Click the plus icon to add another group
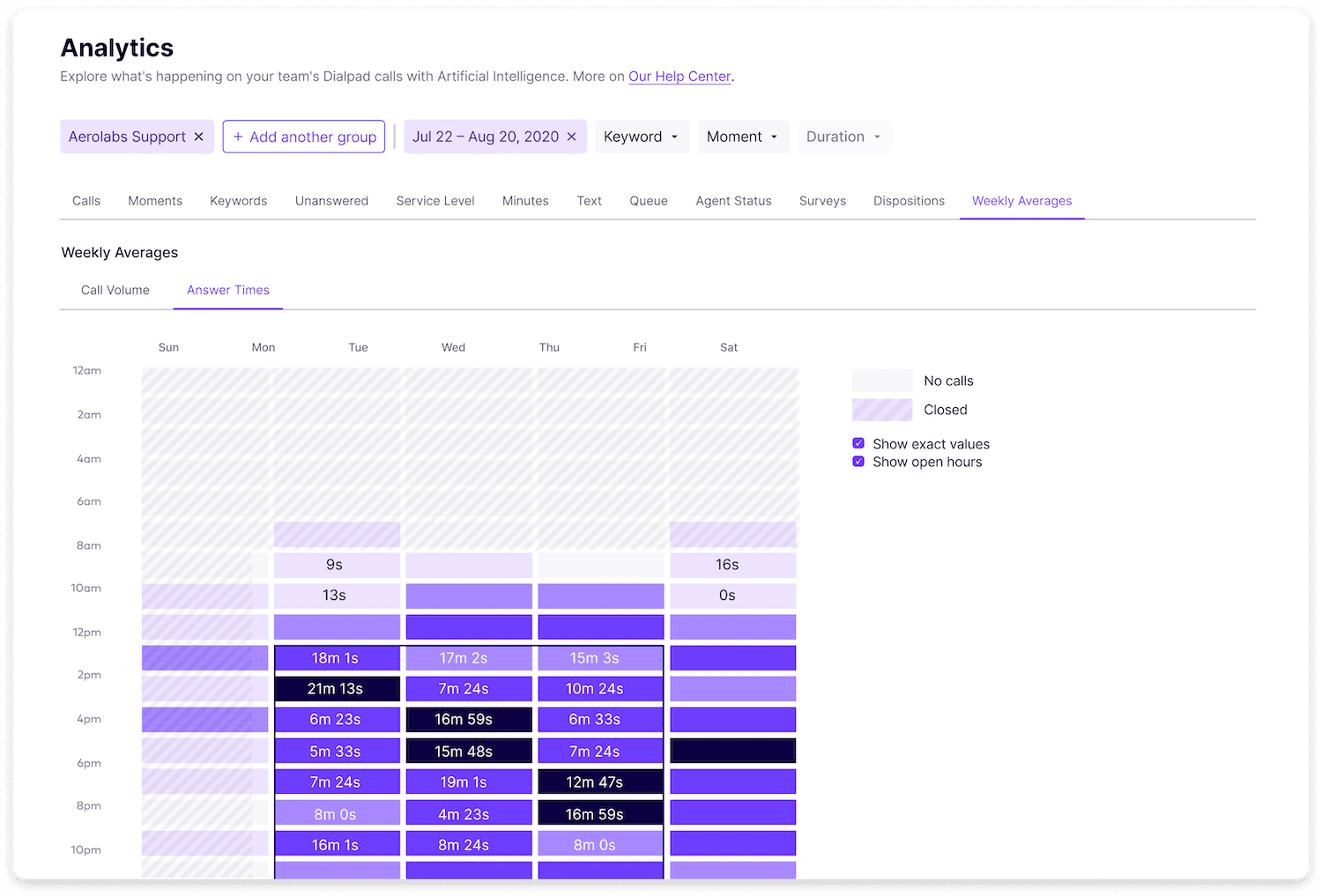 pos(238,137)
